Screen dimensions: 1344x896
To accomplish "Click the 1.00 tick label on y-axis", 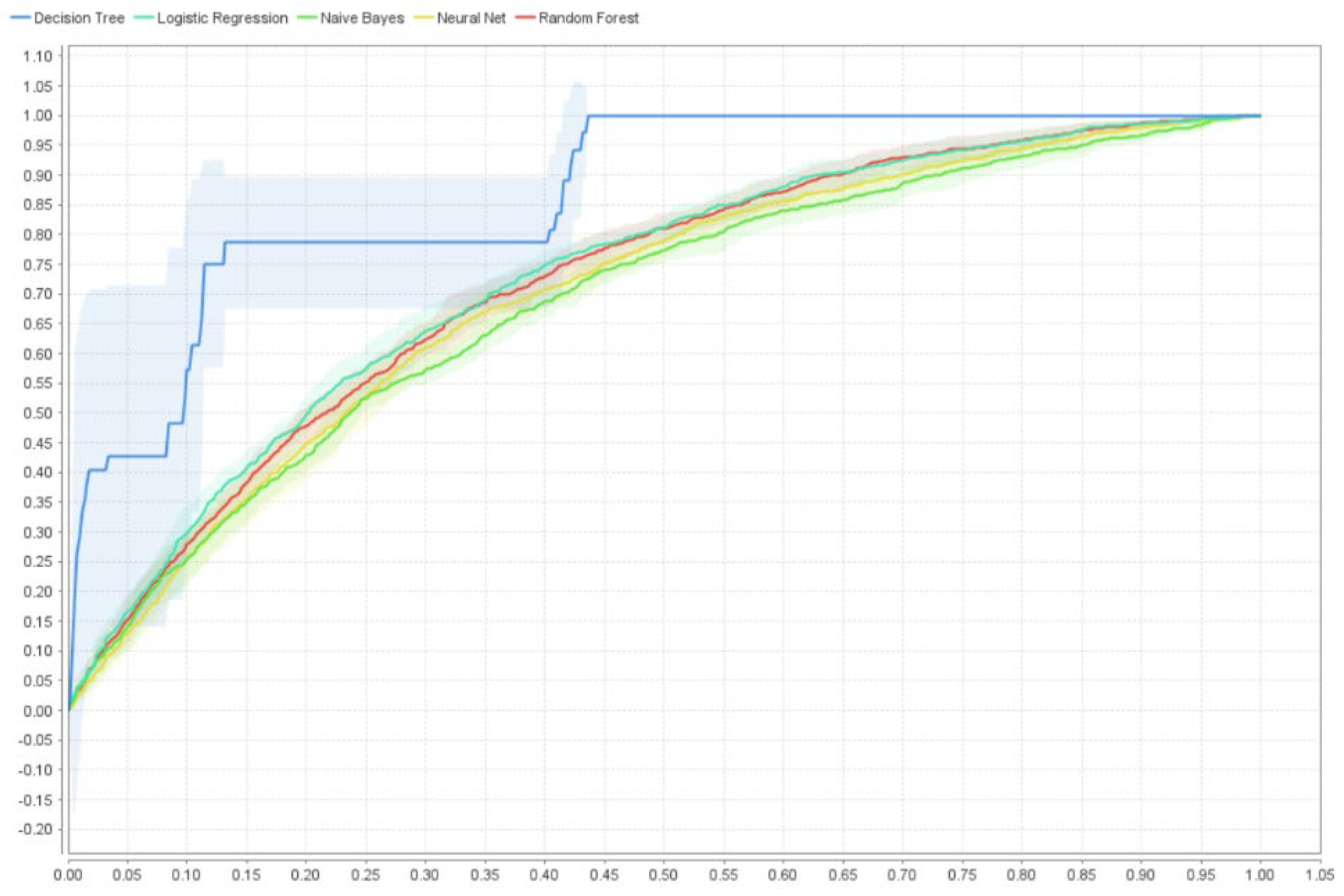I will pyautogui.click(x=38, y=116).
